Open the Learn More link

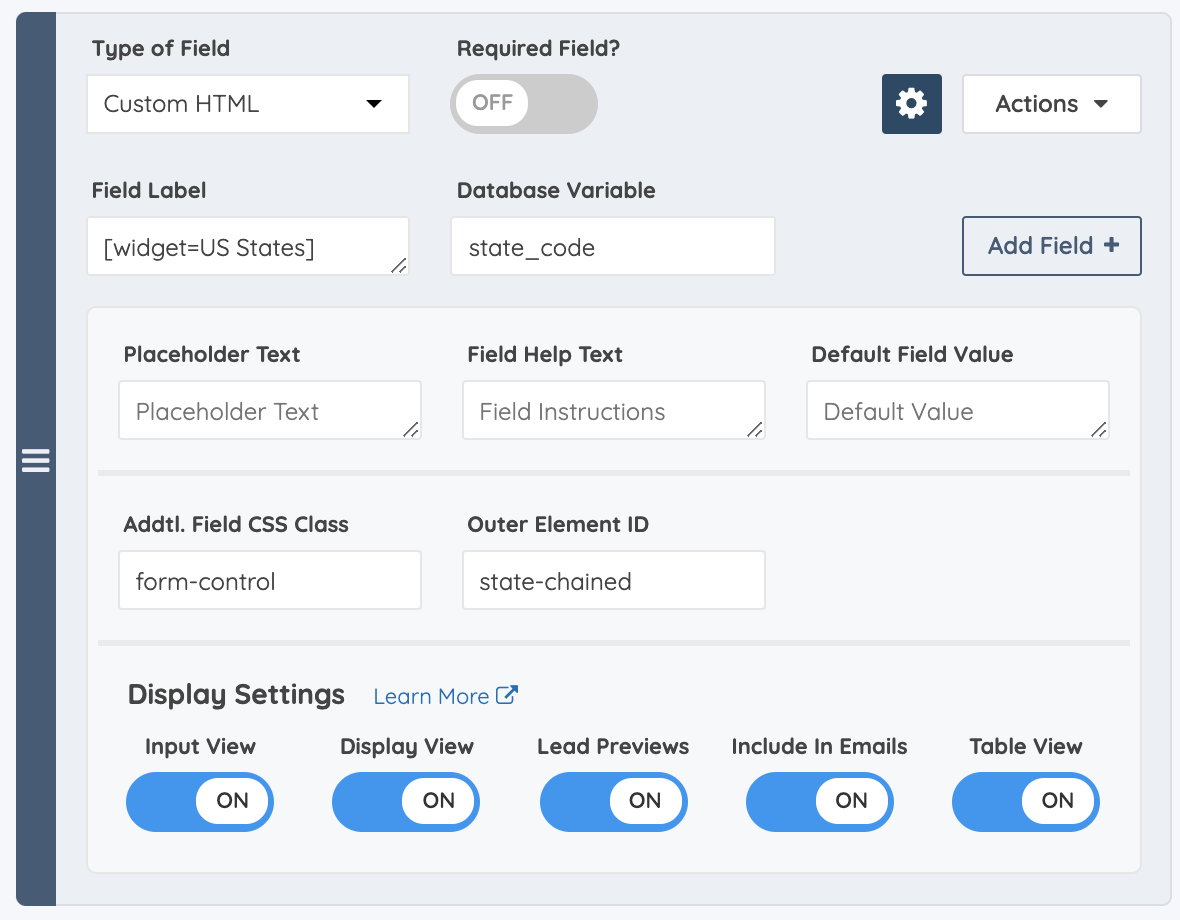tap(431, 696)
